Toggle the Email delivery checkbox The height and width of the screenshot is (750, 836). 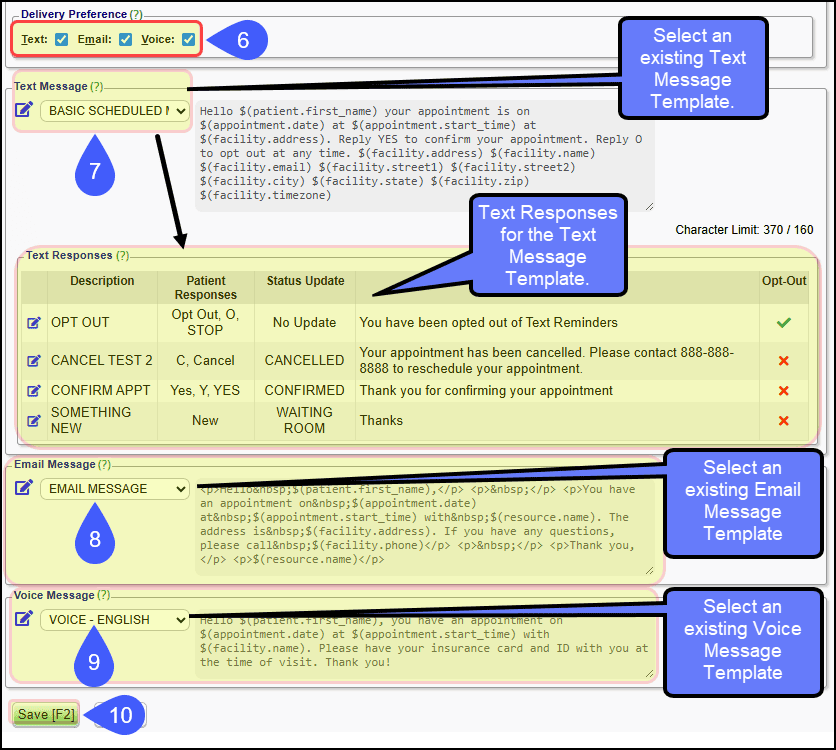pyautogui.click(x=125, y=39)
